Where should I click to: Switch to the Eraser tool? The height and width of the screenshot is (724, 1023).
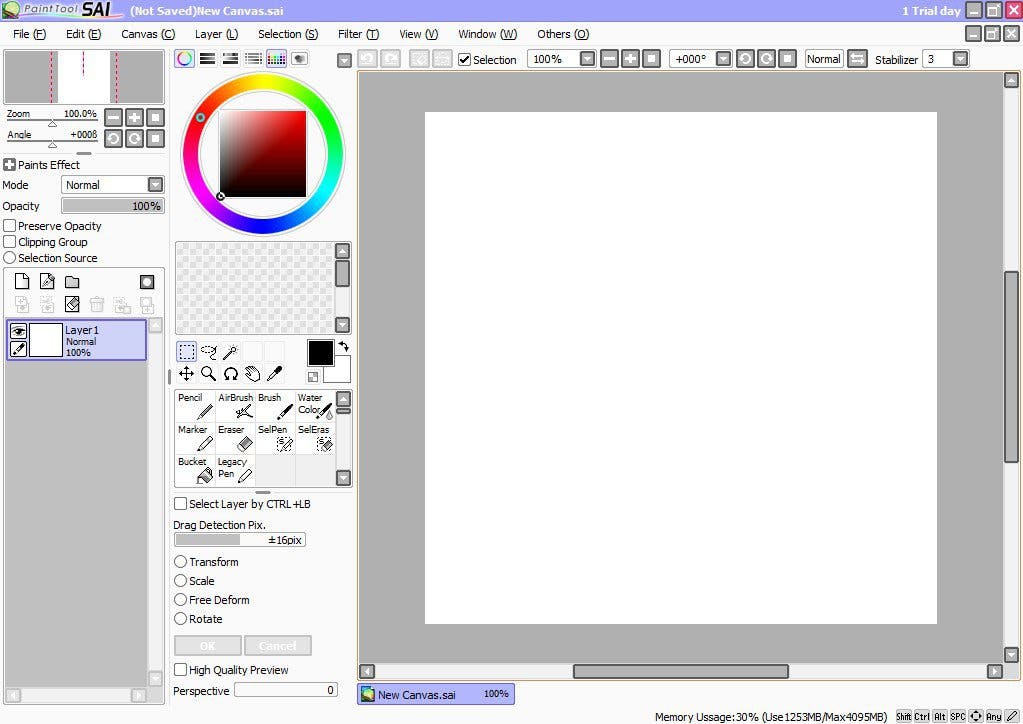(x=233, y=440)
